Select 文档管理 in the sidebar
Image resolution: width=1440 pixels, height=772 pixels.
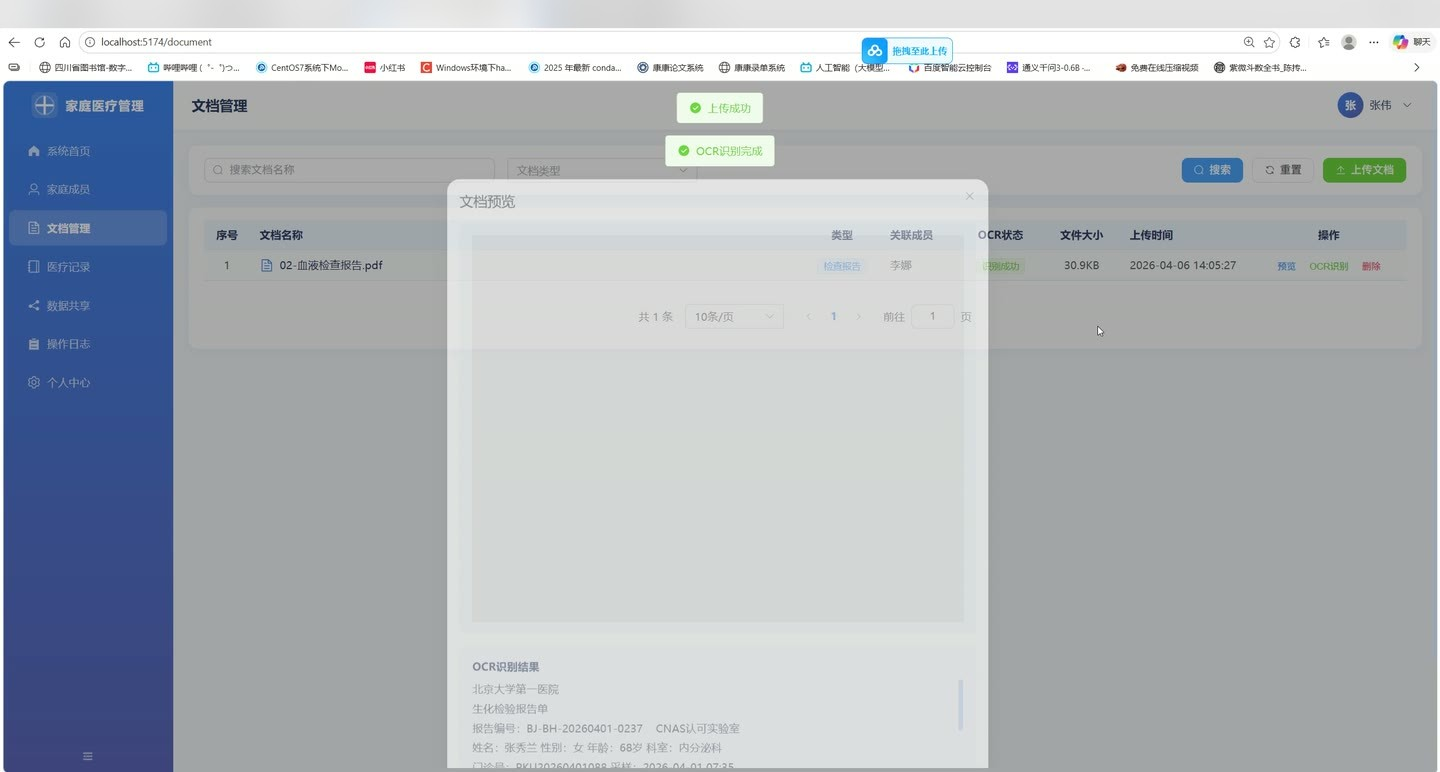(x=88, y=228)
